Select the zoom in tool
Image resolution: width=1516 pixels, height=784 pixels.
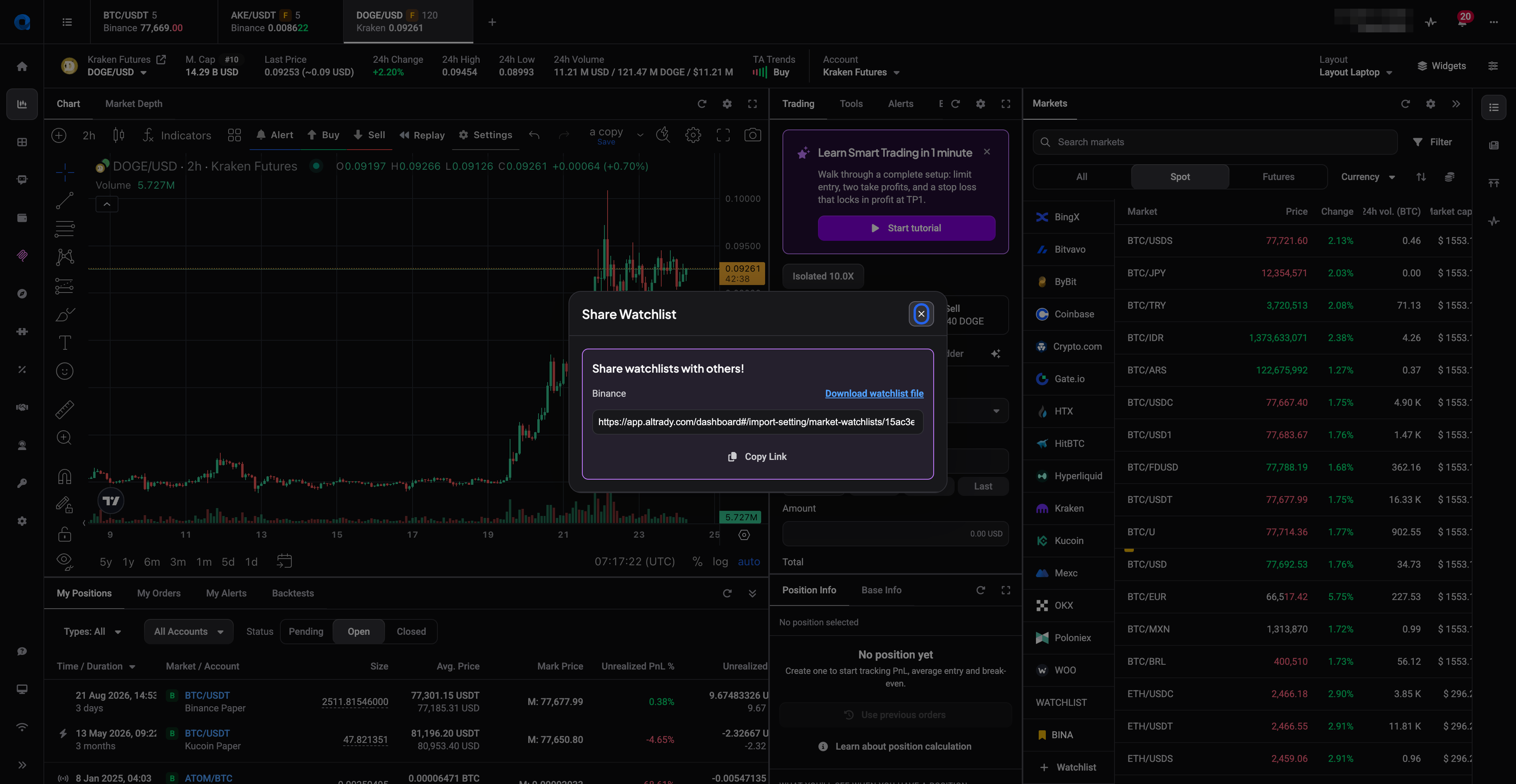65,437
